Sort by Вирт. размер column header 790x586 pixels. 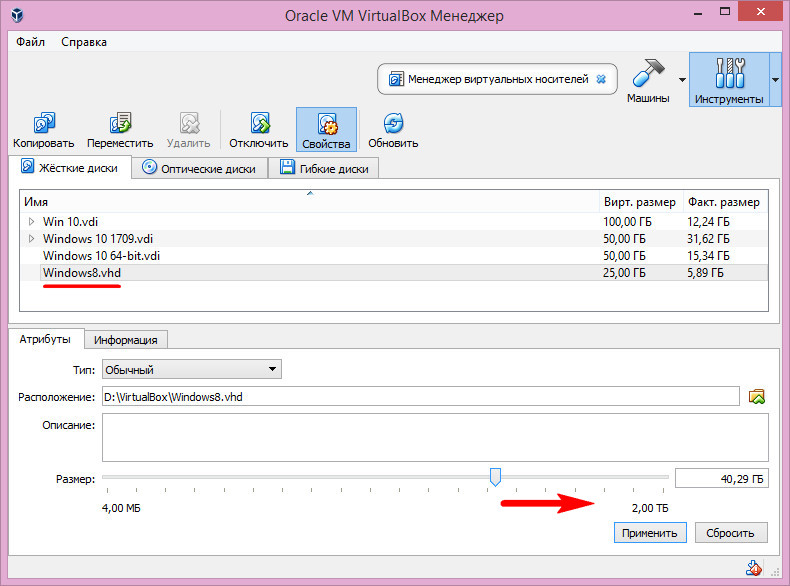pos(640,202)
